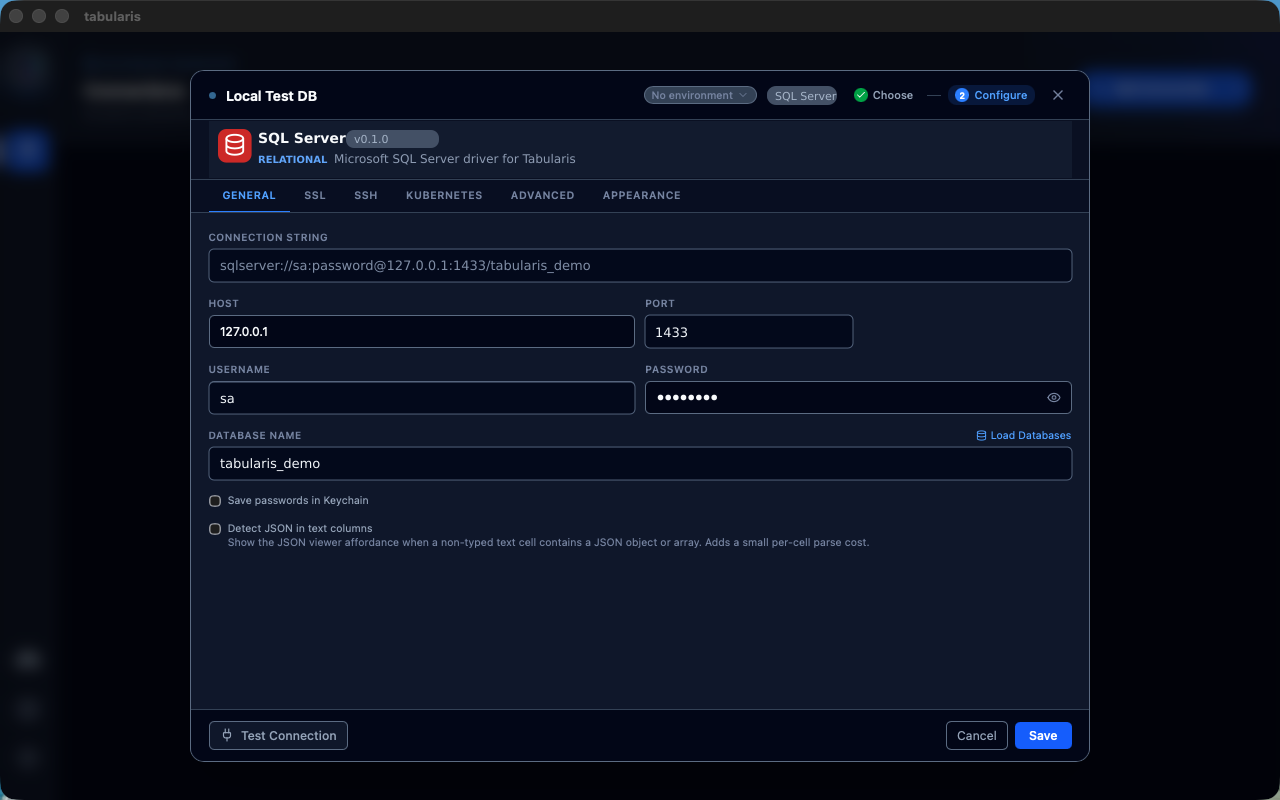Image resolution: width=1280 pixels, height=800 pixels.
Task: Go to the Kubernetes tab
Action: 444,196
